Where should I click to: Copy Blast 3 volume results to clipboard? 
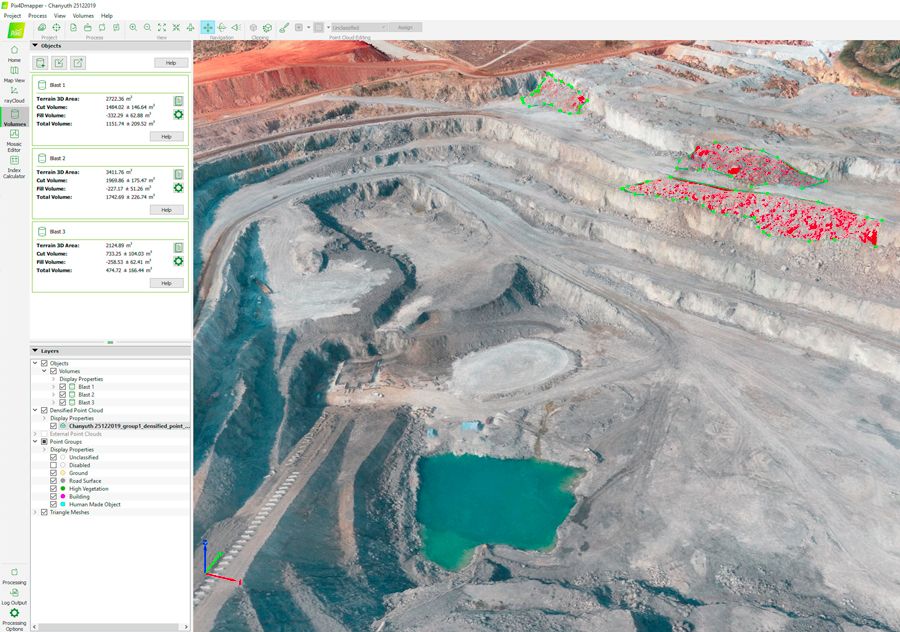click(179, 247)
